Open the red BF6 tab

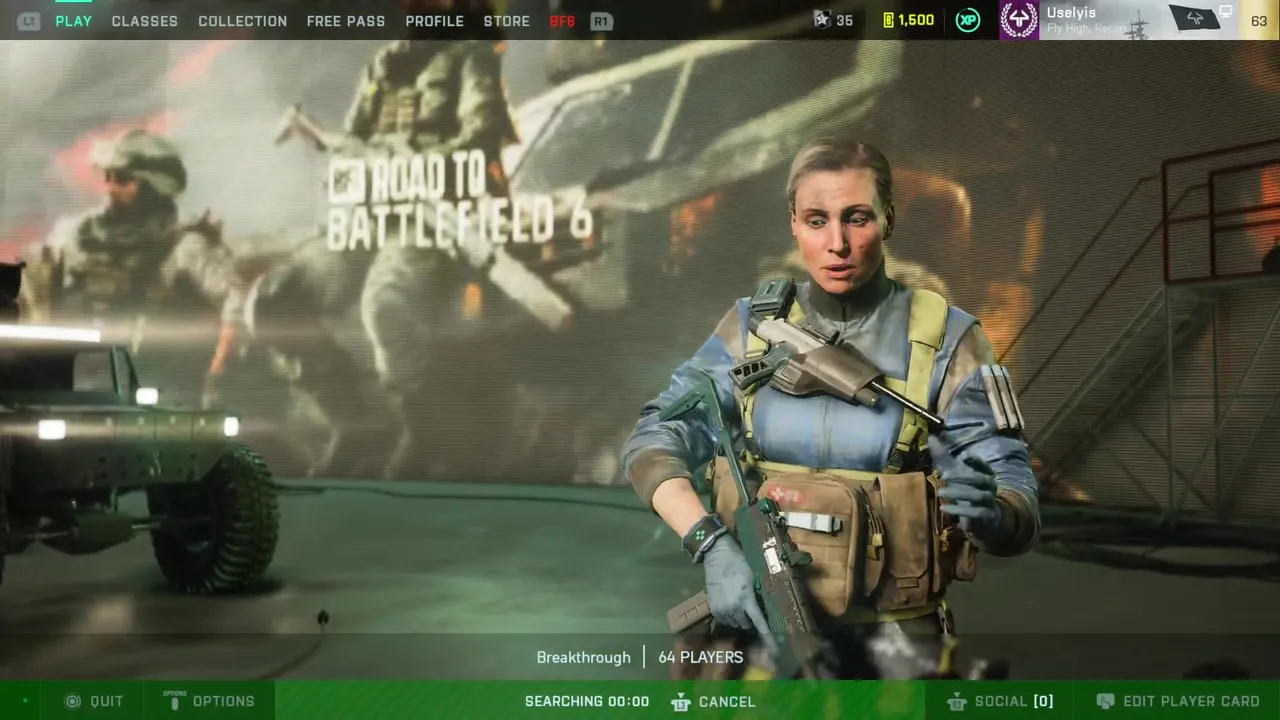click(562, 21)
